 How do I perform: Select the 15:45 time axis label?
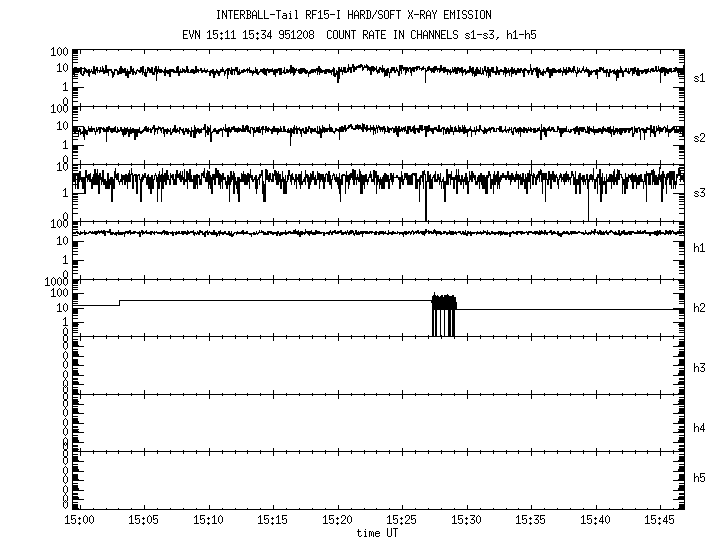pyautogui.click(x=660, y=520)
